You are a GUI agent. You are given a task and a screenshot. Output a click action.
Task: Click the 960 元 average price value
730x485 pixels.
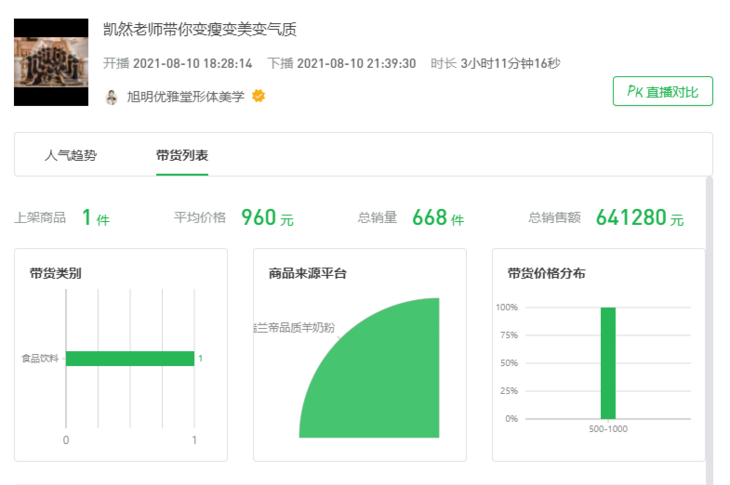click(x=267, y=217)
